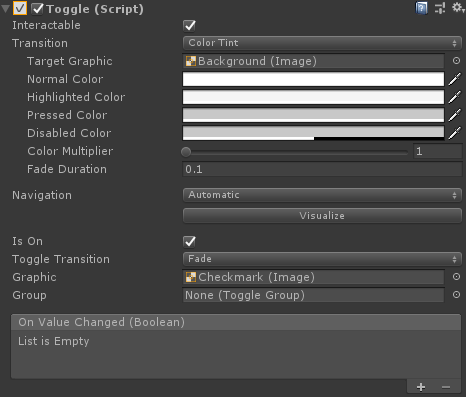This screenshot has width=466, height=397.
Task: Pick Pressed Color with the eyedropper
Action: [455, 115]
